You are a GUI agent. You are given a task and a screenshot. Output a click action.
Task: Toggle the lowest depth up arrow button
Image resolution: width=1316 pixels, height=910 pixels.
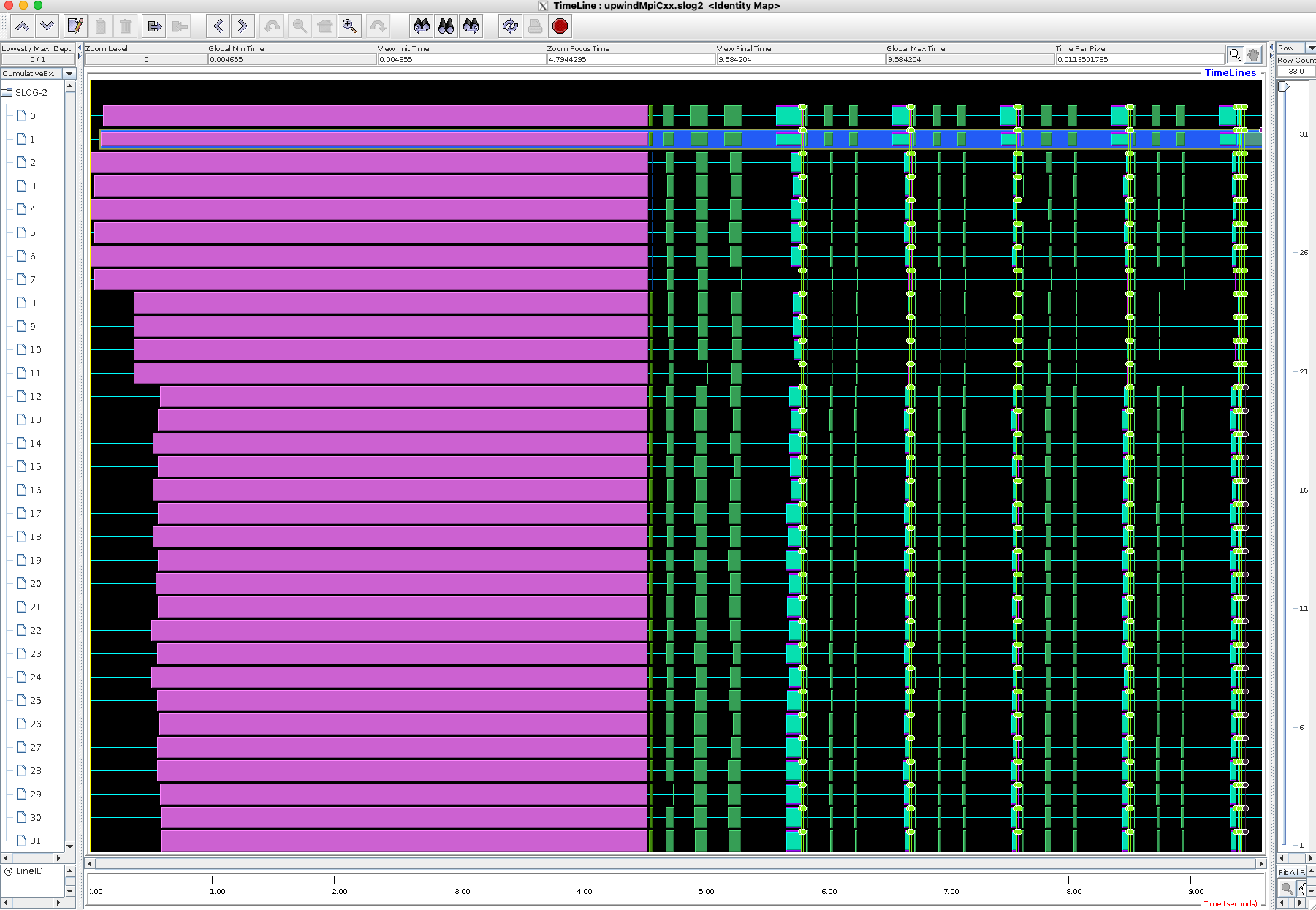[22, 26]
